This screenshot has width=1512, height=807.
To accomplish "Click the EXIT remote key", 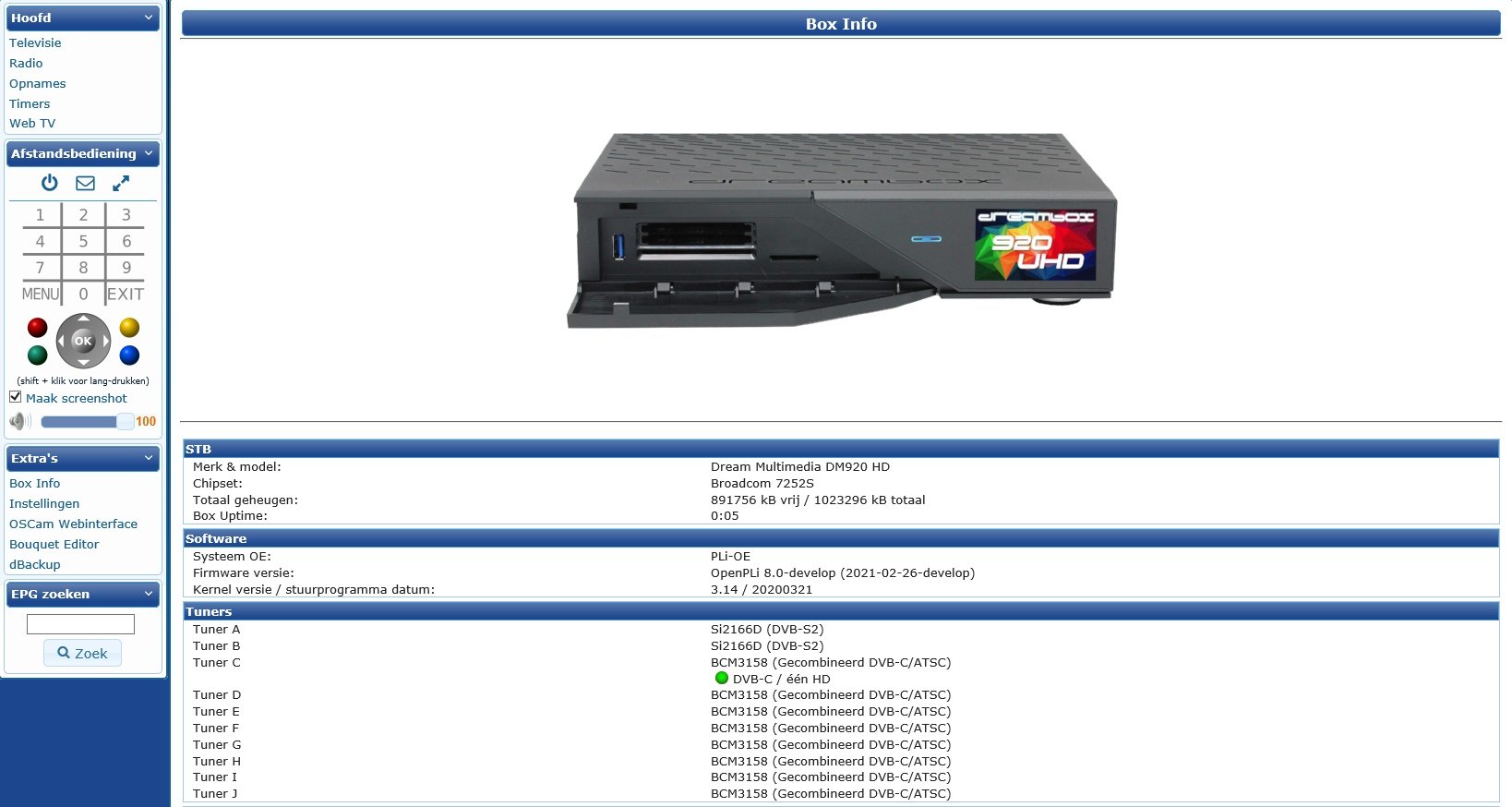I will point(126,295).
